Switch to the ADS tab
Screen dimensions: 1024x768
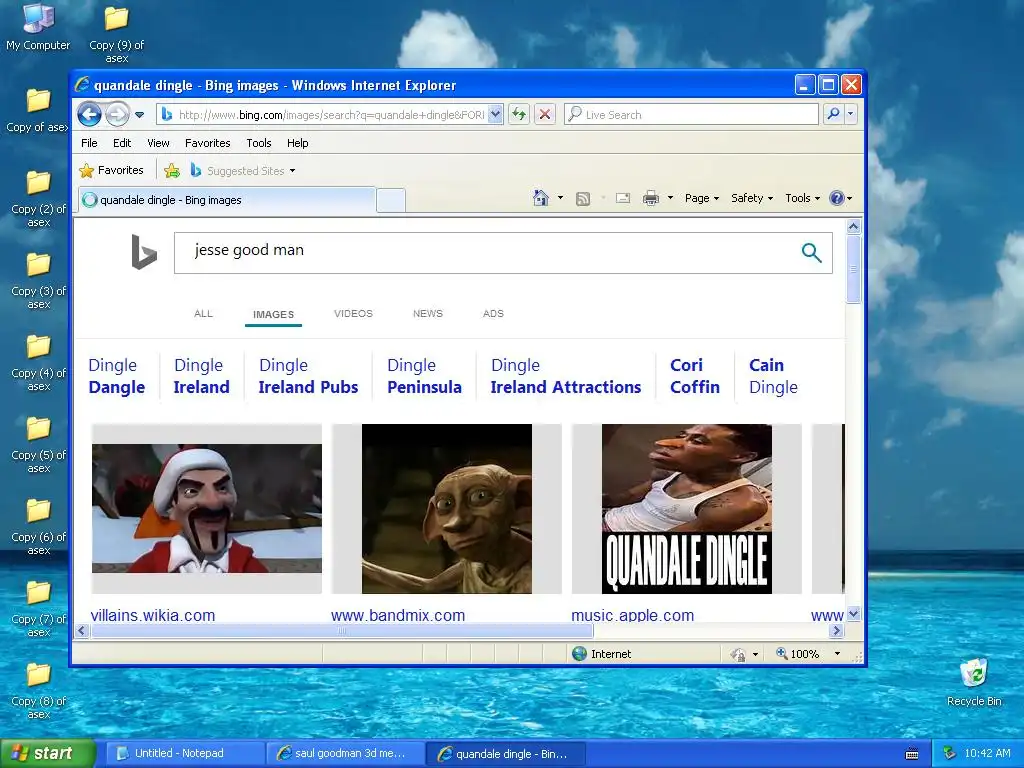pos(493,313)
